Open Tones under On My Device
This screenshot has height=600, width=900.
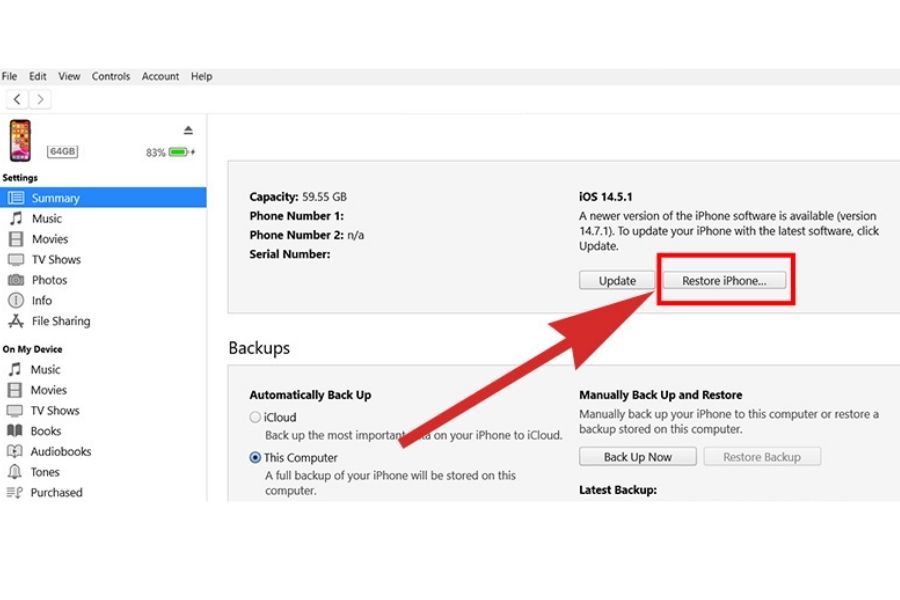[45, 472]
